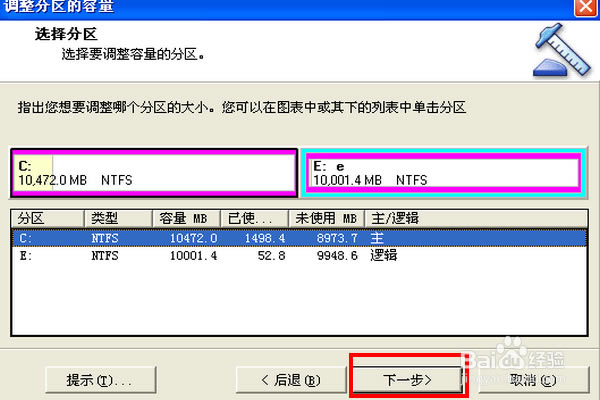
Task: Click the 主/逻辑 column header
Action: pyautogui.click(x=476, y=219)
